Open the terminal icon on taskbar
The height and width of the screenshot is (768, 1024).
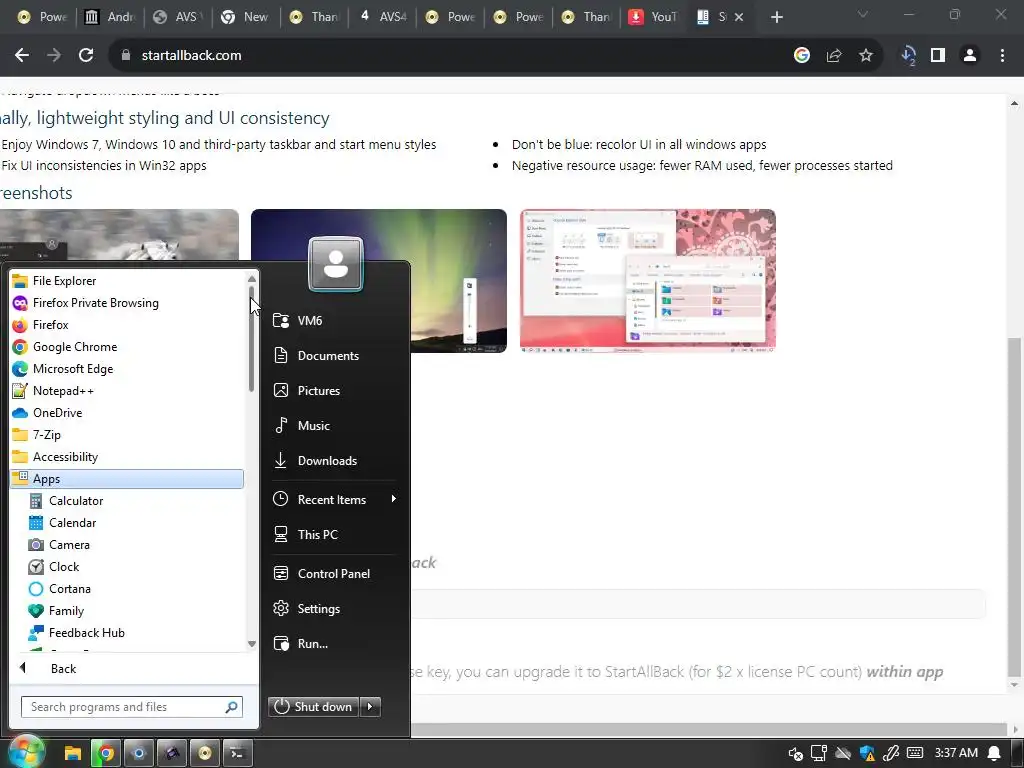pos(238,754)
